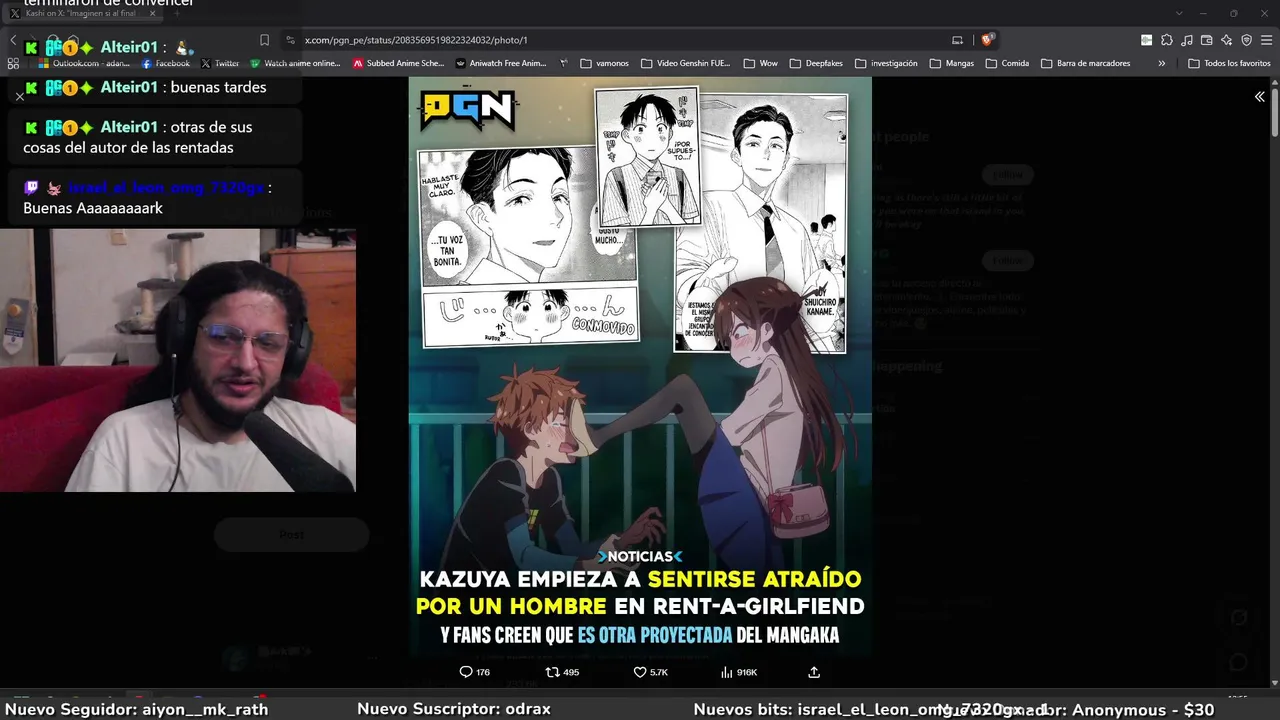Open the Wow bookmarks folder
The image size is (1280, 720).
coord(760,63)
